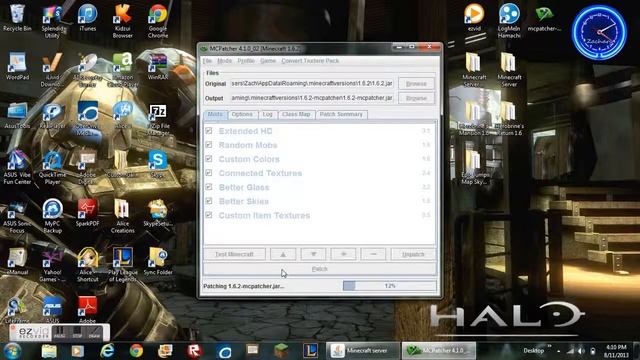640x360 pixels.
Task: Select the Alice Creations folder icon
Action: tap(122, 216)
